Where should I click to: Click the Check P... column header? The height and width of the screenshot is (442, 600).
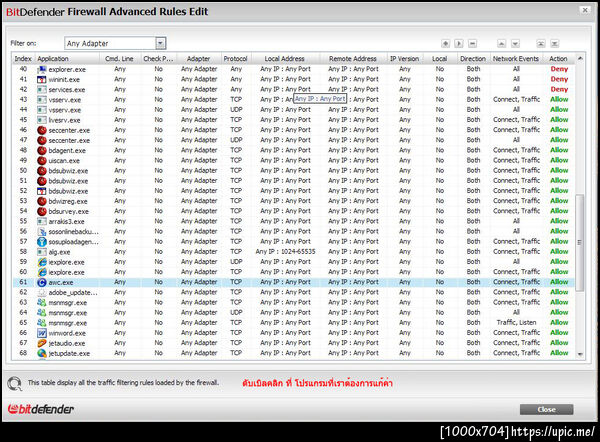tap(158, 59)
